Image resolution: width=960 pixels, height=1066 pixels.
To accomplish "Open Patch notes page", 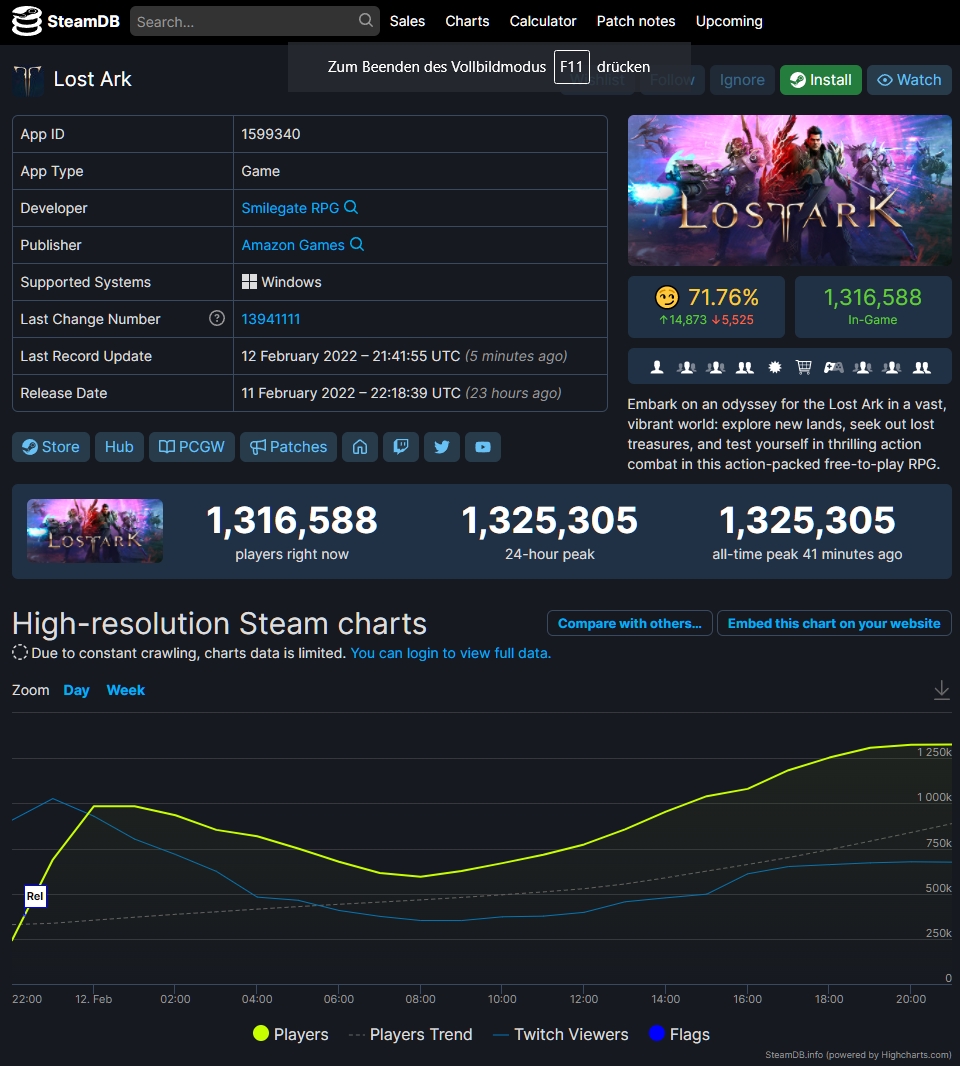I will pyautogui.click(x=636, y=21).
